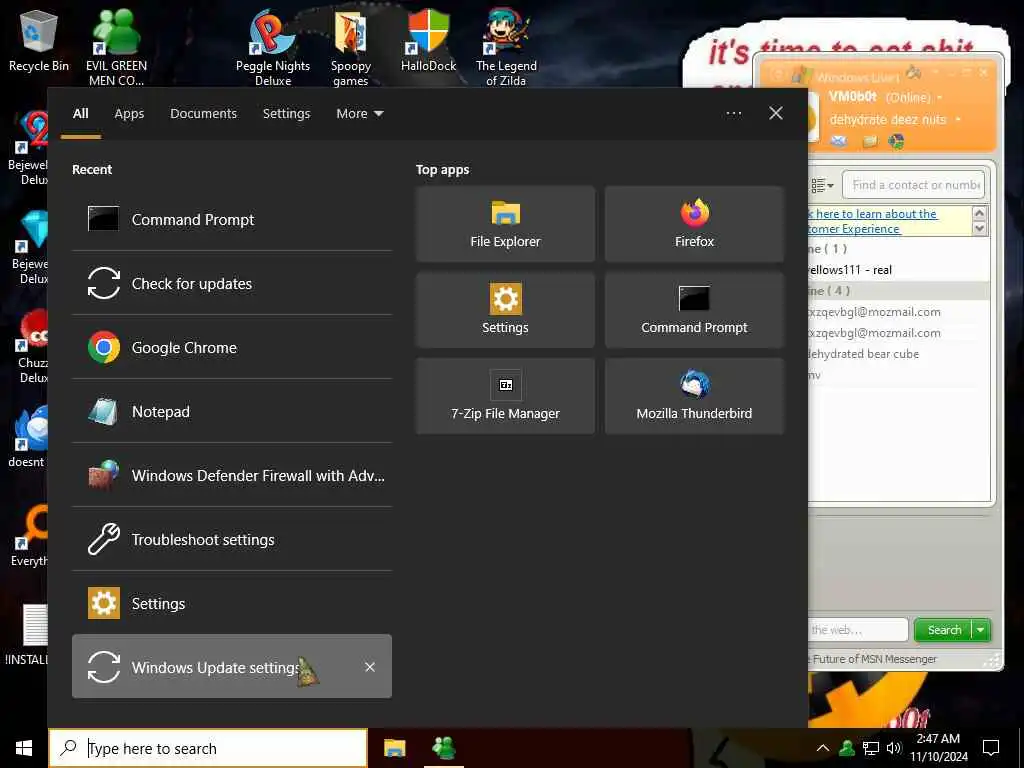Click the Type here to search box
This screenshot has height=768, width=1024.
click(208, 748)
